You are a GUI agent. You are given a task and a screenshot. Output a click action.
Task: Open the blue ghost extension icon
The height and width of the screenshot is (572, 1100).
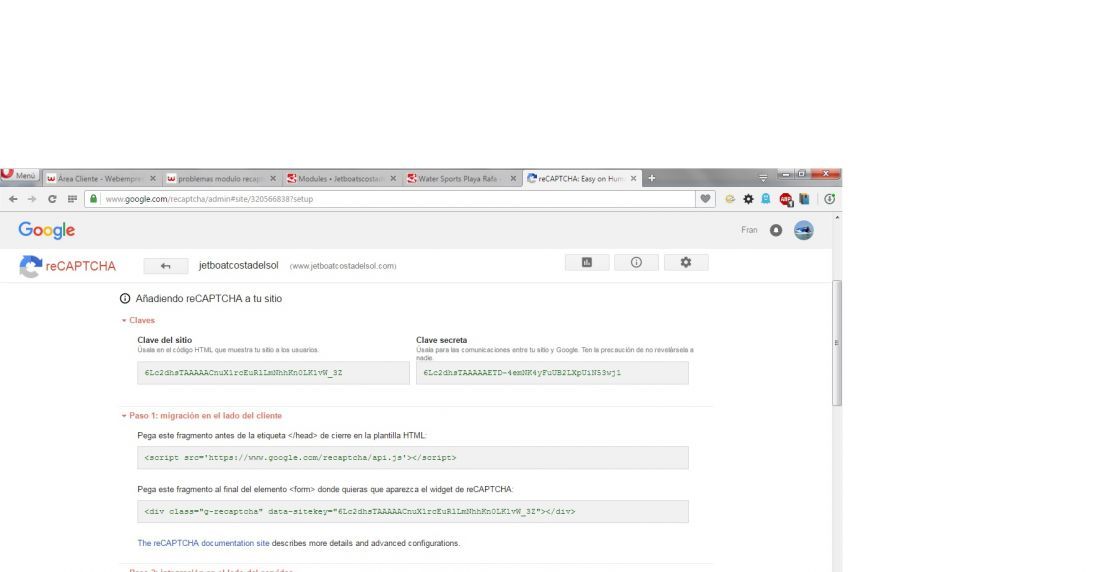click(766, 199)
